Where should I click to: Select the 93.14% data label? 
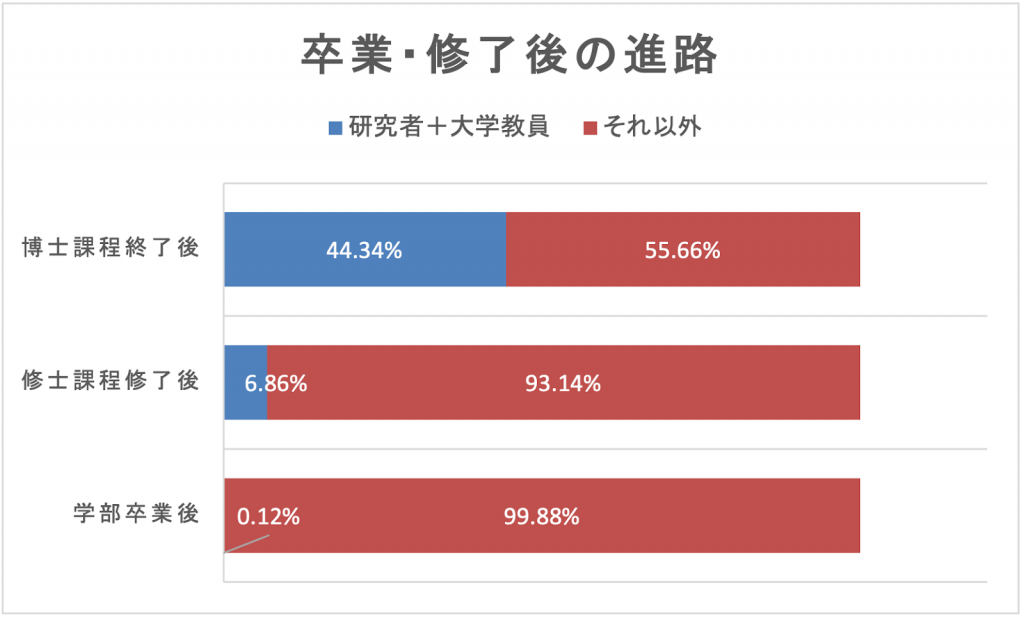563,383
